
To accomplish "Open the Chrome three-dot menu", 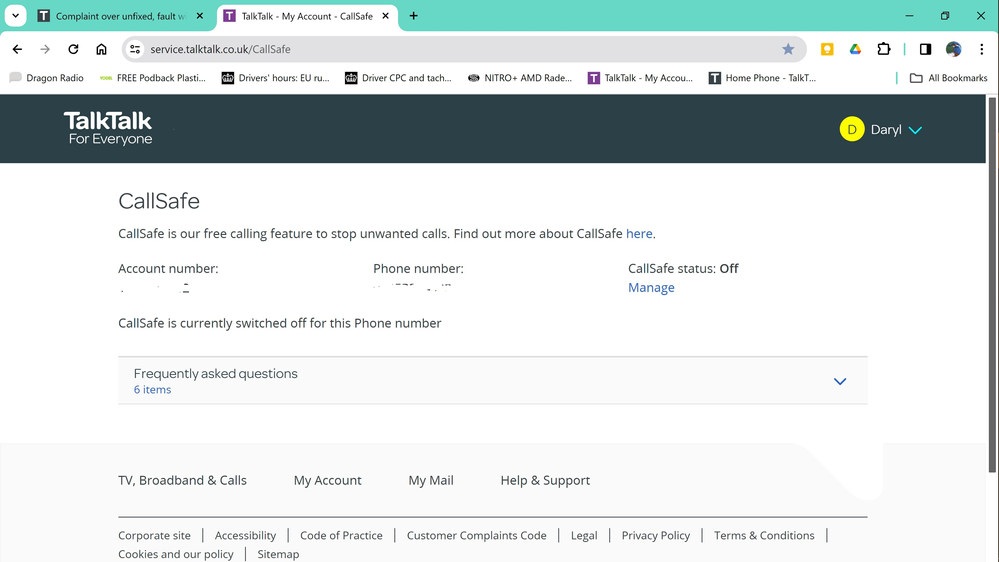I will click(x=981, y=49).
